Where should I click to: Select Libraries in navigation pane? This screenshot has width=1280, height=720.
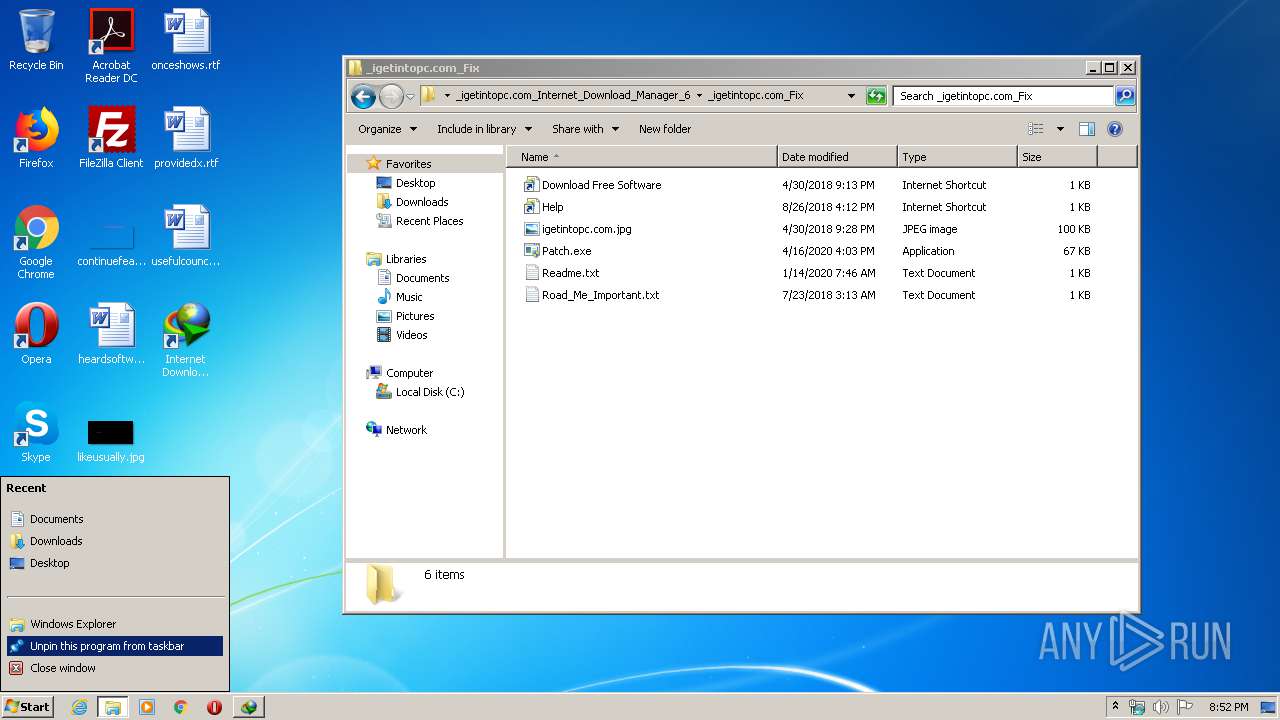click(406, 259)
